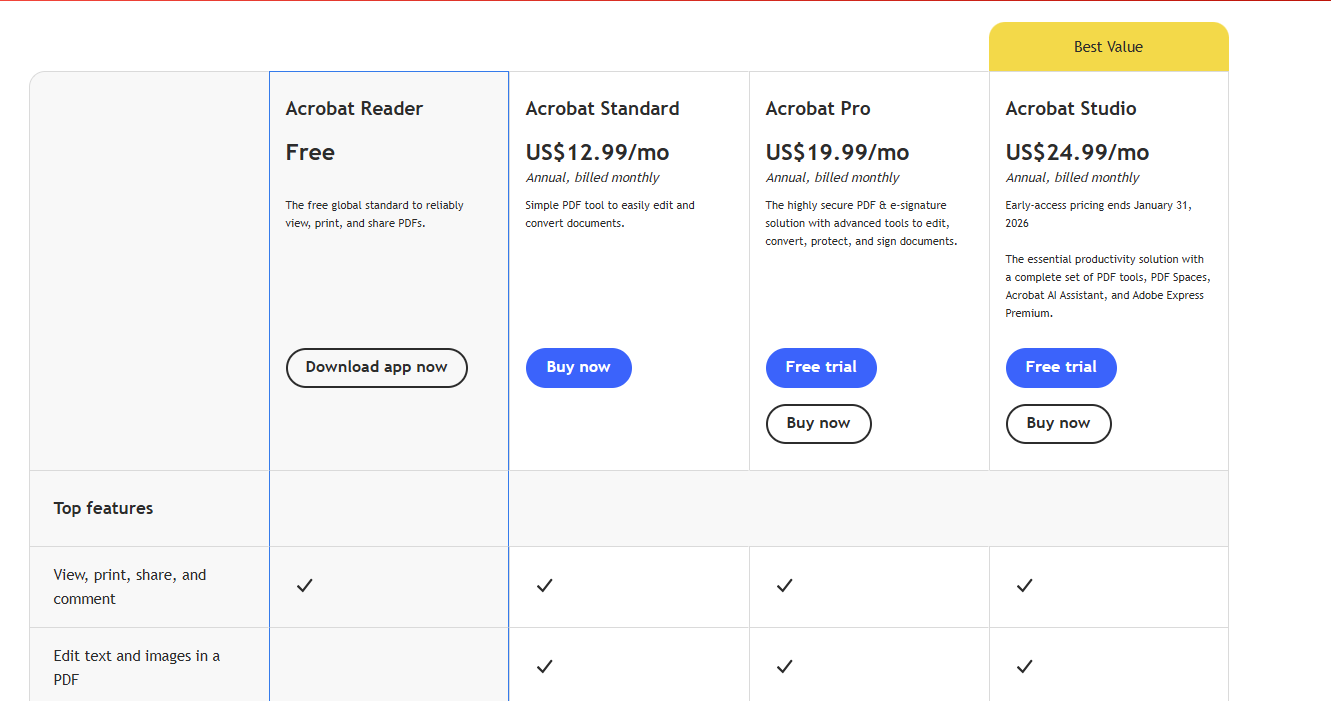Select the Standard checkmark for viewing and commenting
Screen dimensions: 1331x701
pyautogui.click(x=544, y=585)
